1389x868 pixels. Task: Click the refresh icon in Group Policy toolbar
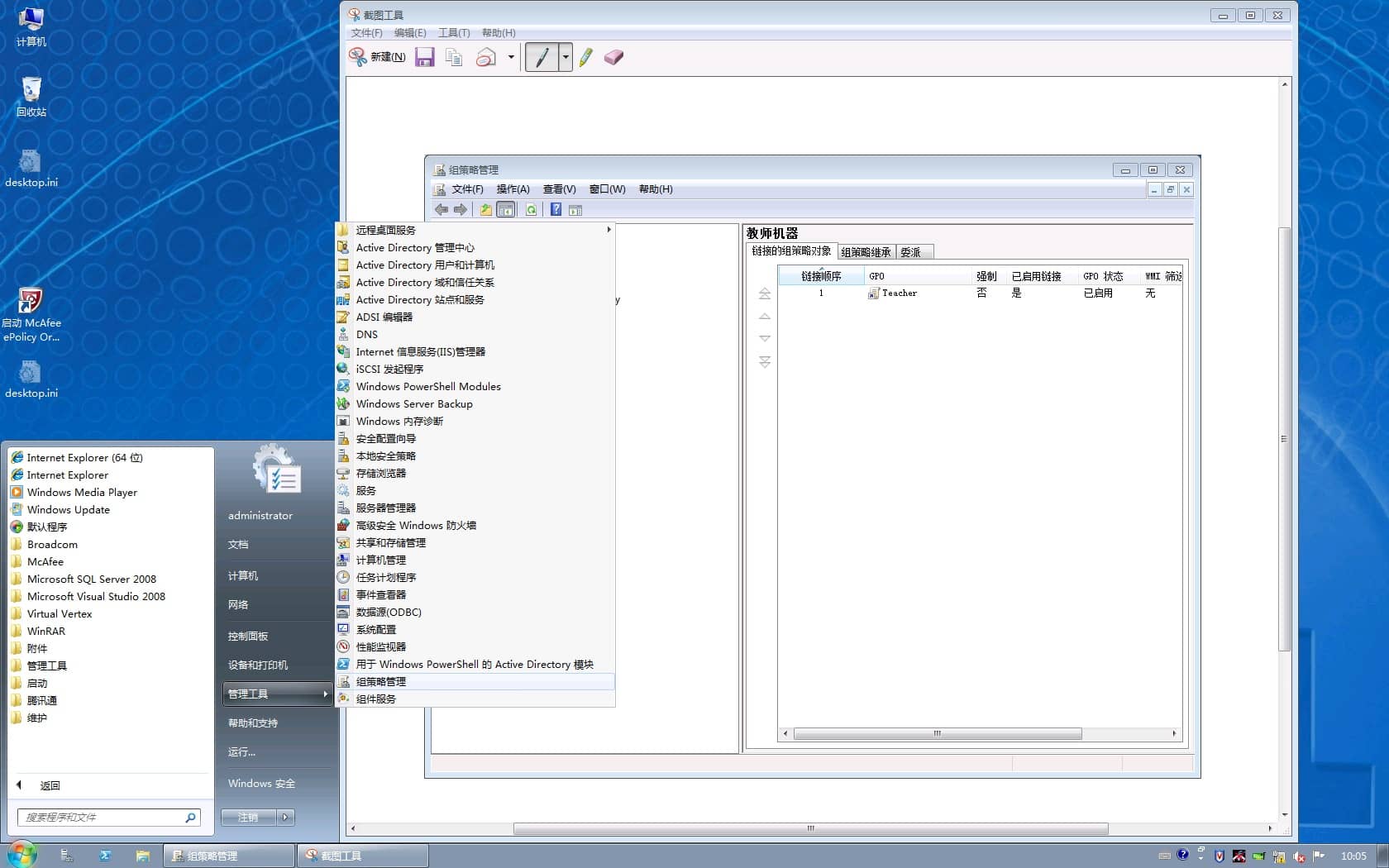(x=531, y=210)
